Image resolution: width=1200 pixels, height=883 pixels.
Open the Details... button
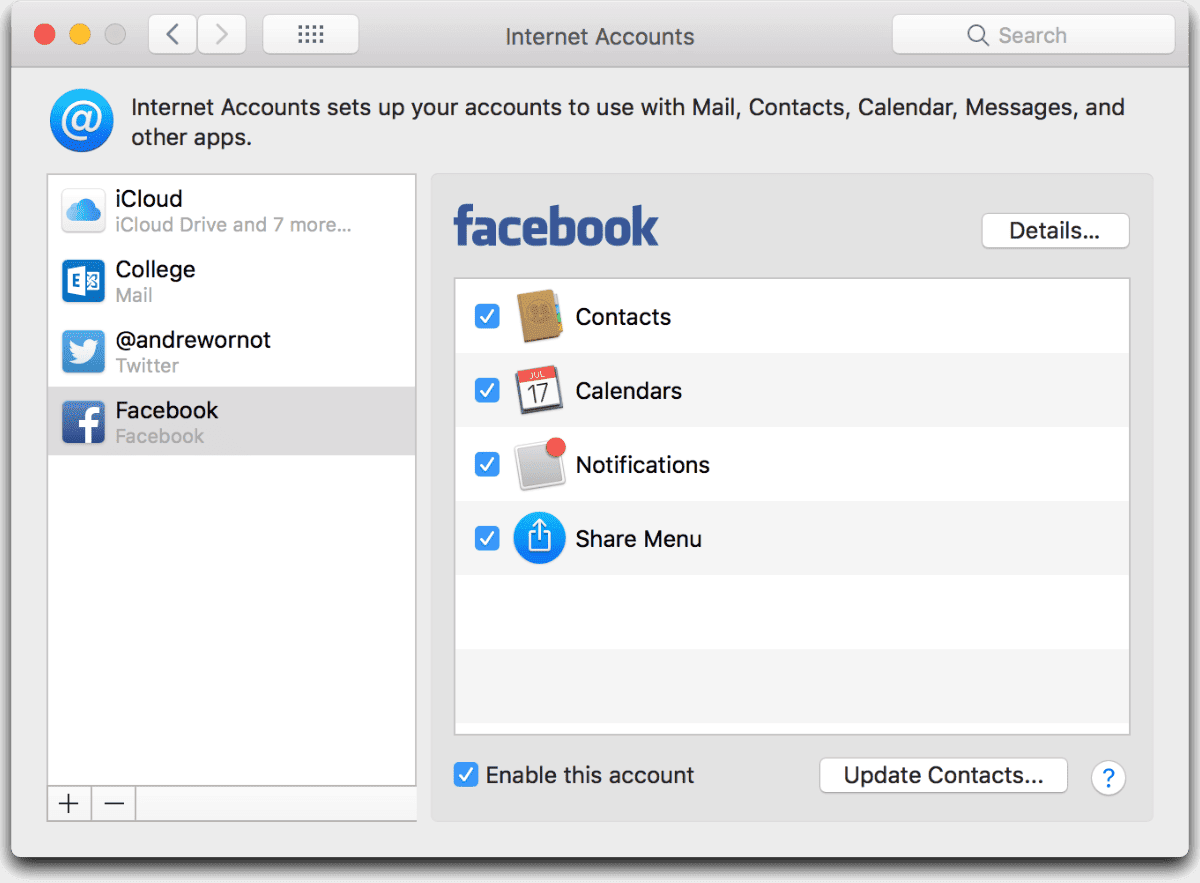[1055, 231]
